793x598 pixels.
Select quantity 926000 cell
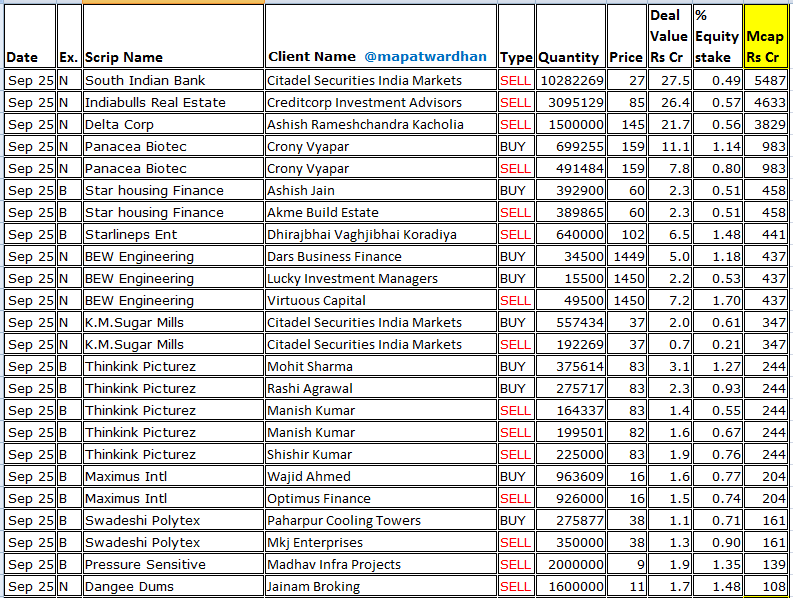click(x=570, y=498)
